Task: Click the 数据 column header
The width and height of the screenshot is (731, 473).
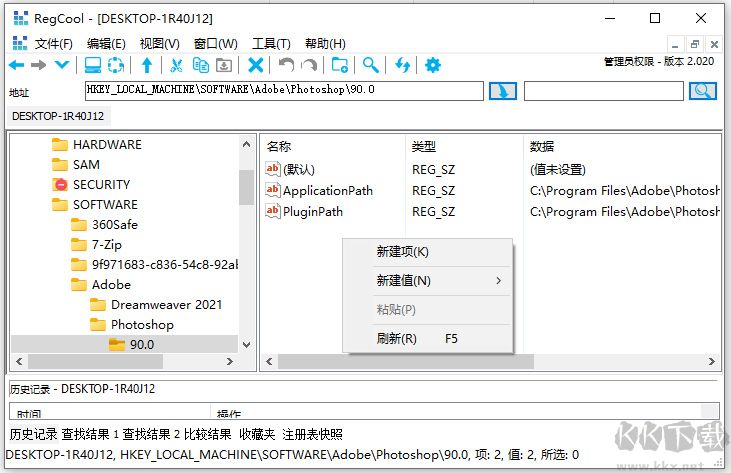Action: pyautogui.click(x=542, y=147)
